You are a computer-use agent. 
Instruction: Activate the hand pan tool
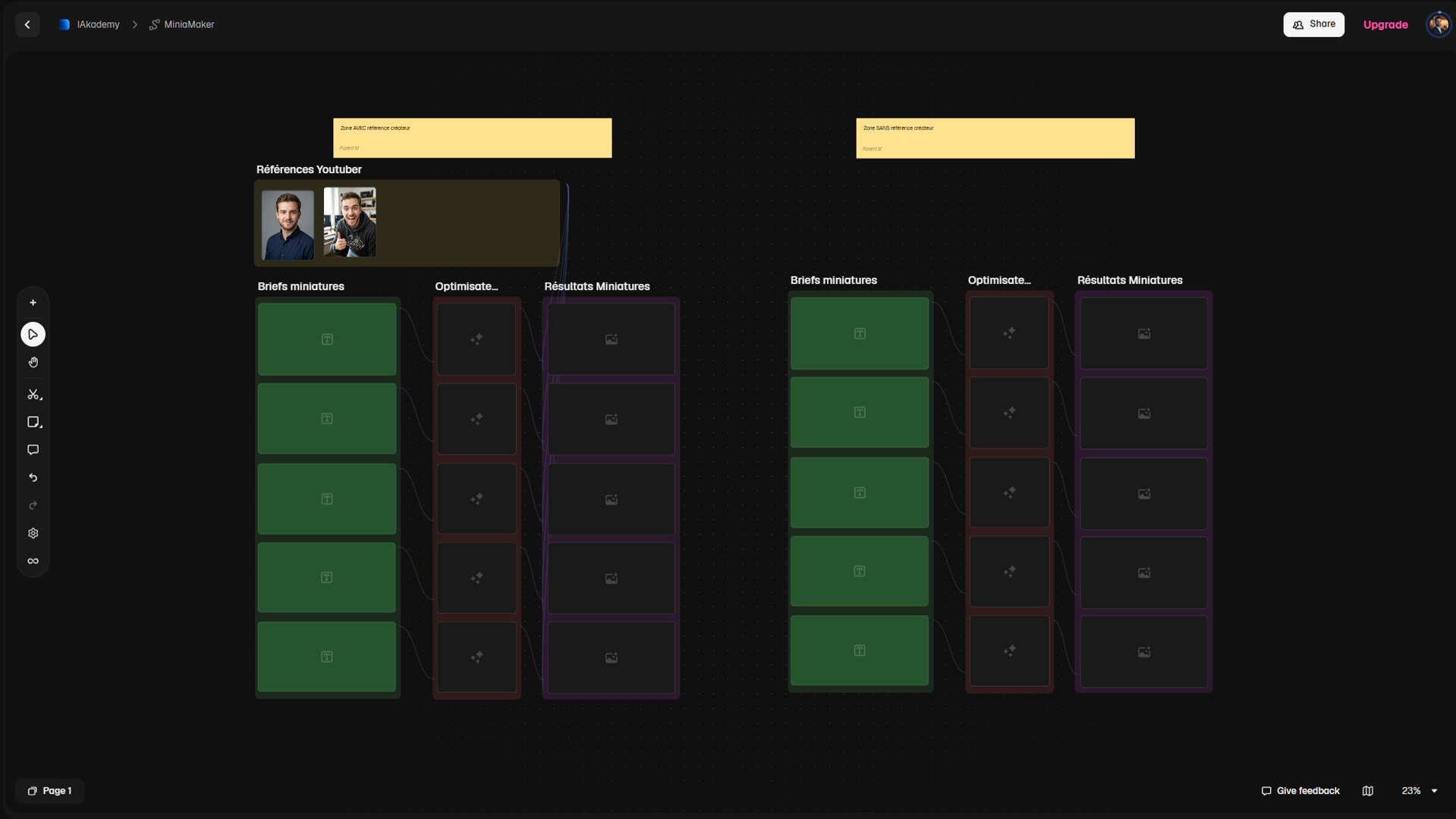(33, 363)
